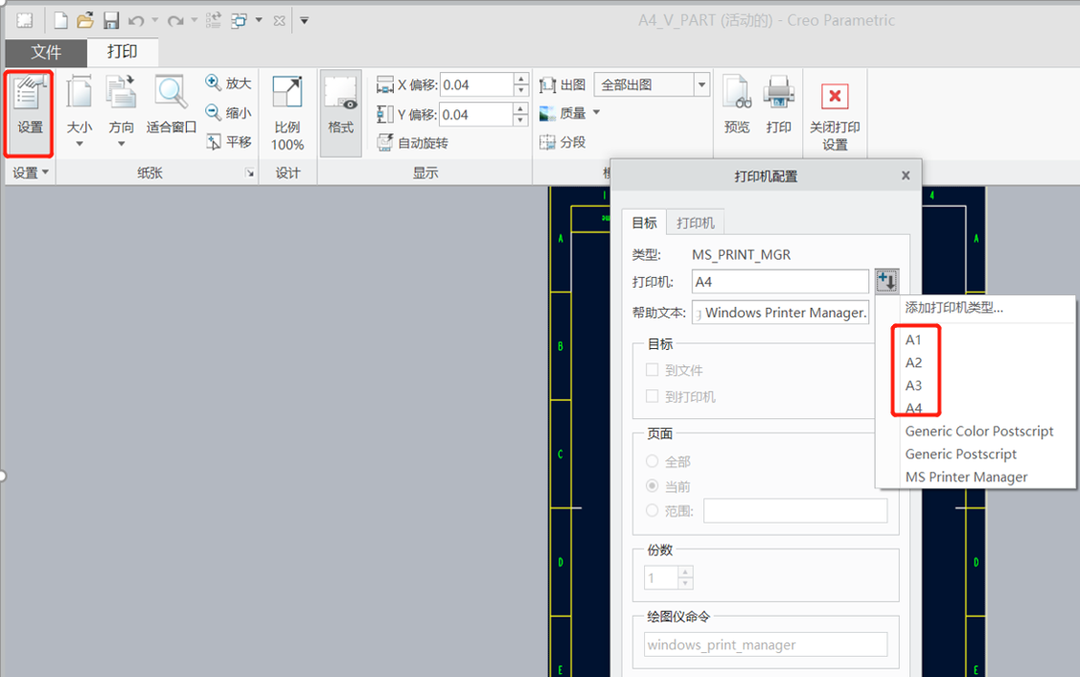The image size is (1080, 677).
Task: Switch to the 打印 ribbon tab
Action: (123, 52)
